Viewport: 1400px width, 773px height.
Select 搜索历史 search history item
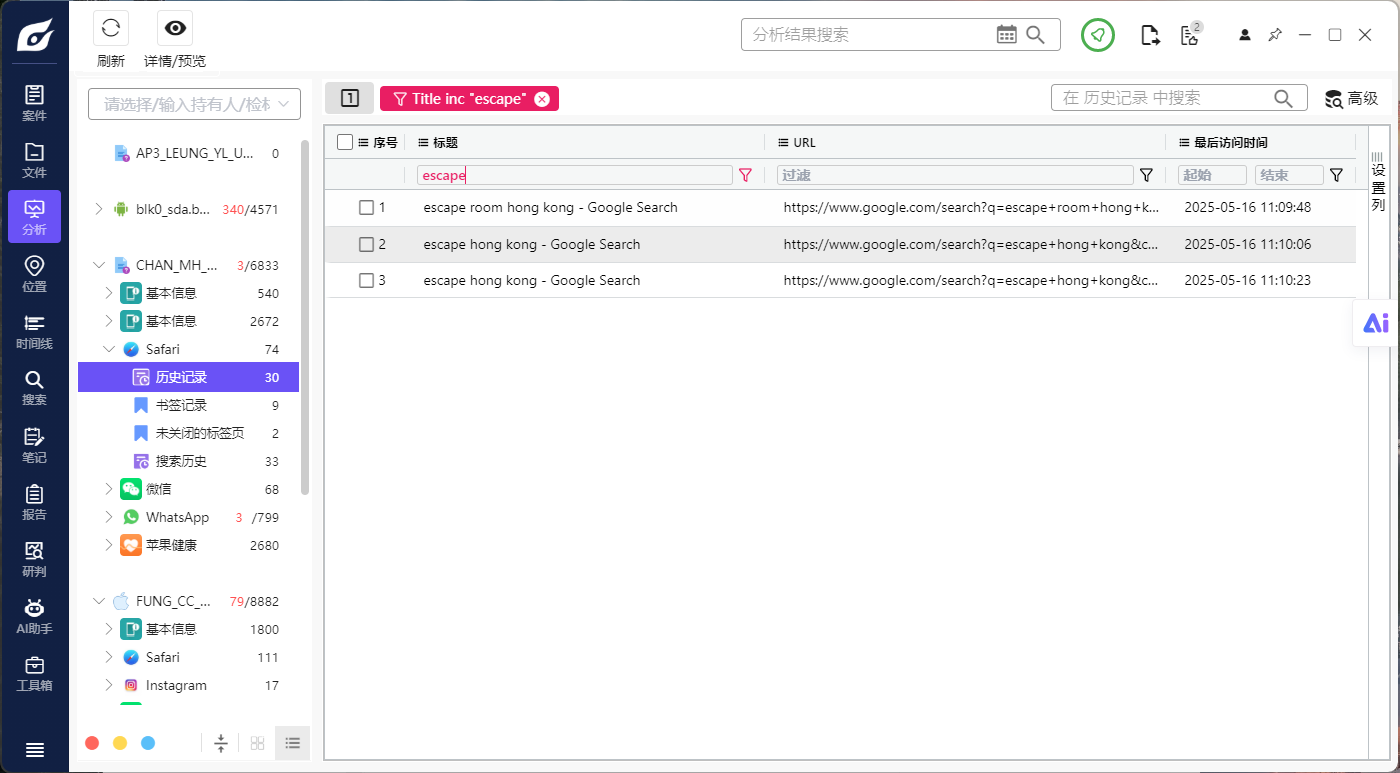[189, 461]
